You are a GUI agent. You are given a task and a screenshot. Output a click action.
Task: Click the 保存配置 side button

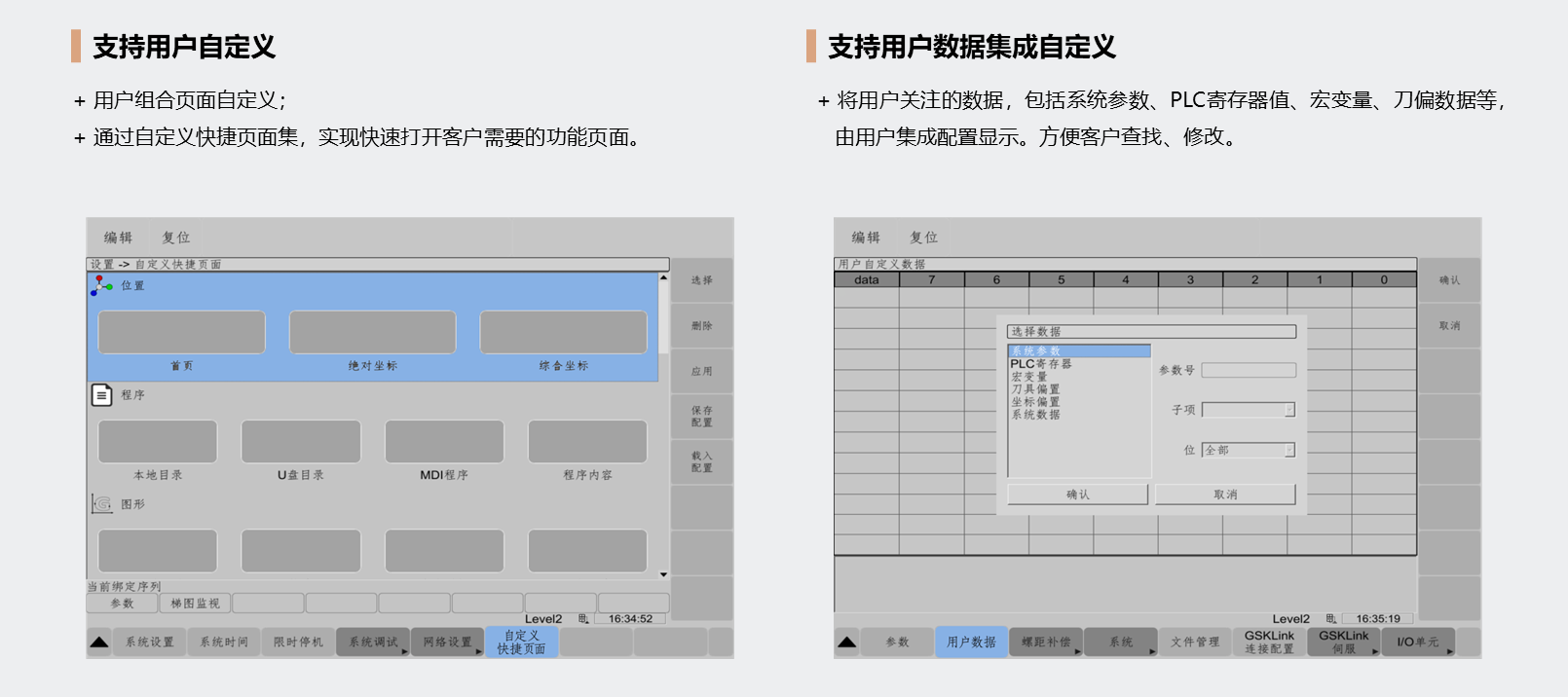click(701, 417)
